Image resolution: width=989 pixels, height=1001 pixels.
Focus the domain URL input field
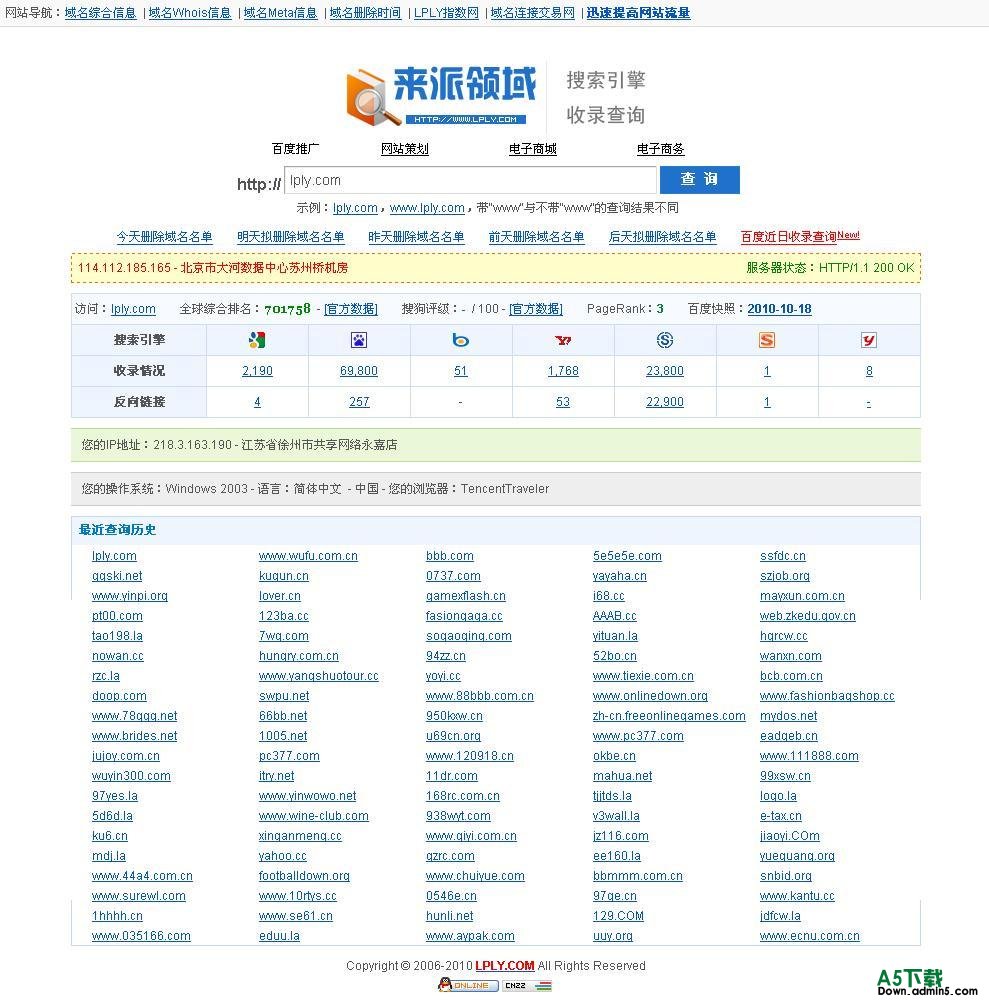(470, 180)
